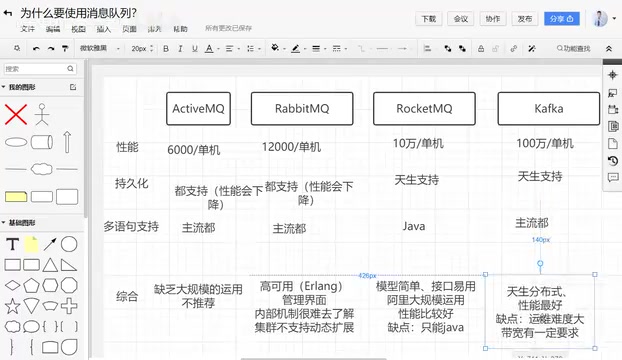Viewport: 622px width, 360px height.
Task: Open the page document icon in sidebar
Action: (x=612, y=143)
